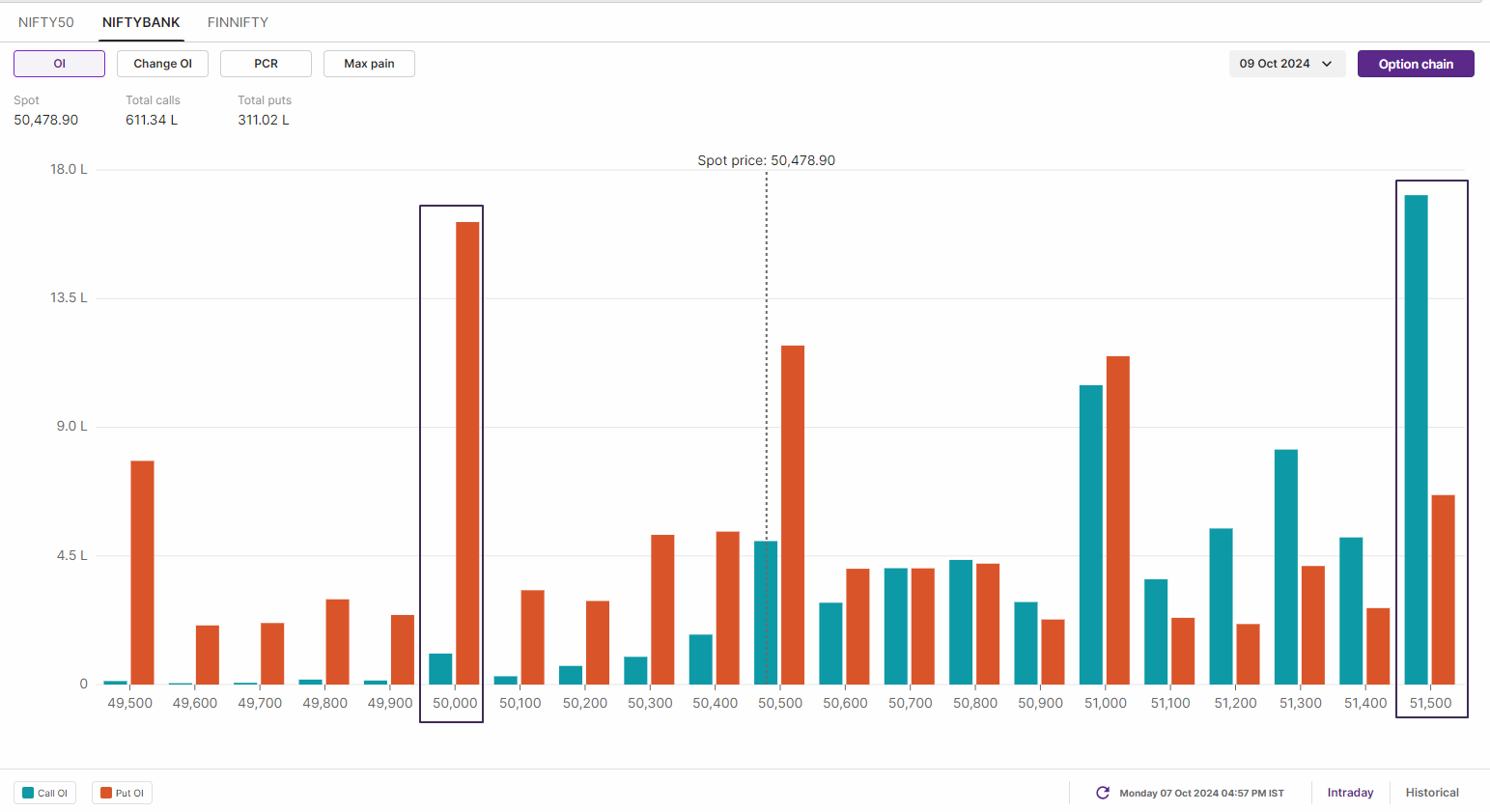Switch to Historical mode
Viewport: 1490px width, 812px height.
coord(1432,793)
